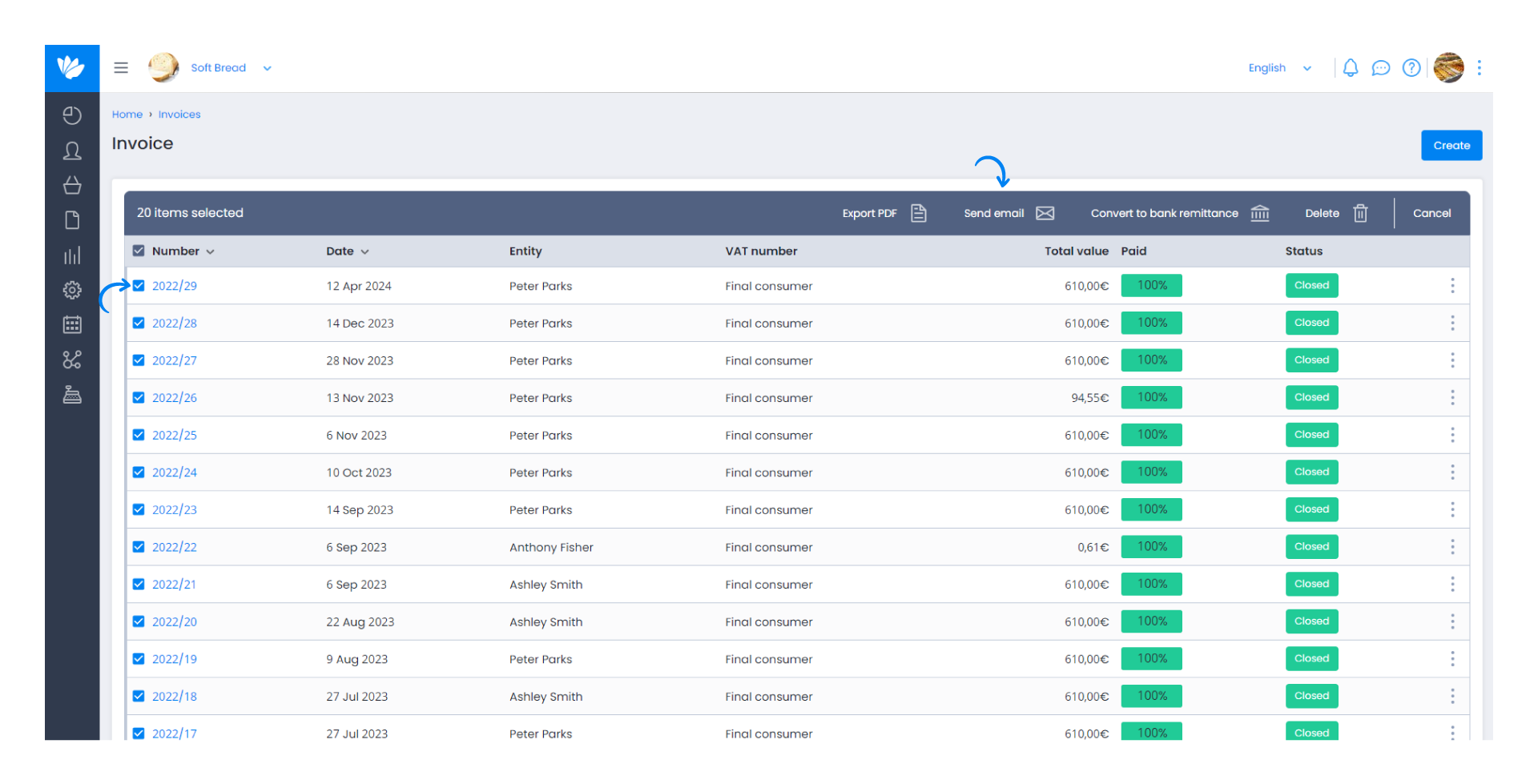Open row actions for invoice 2022/19

coord(1452,659)
